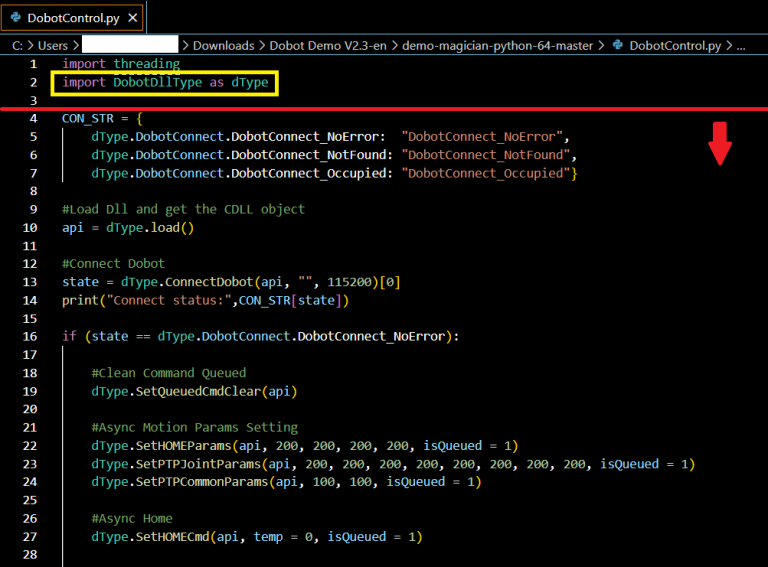The width and height of the screenshot is (768, 567).
Task: Open demo-magician-python-64-master breadcrumb
Action: (x=497, y=46)
